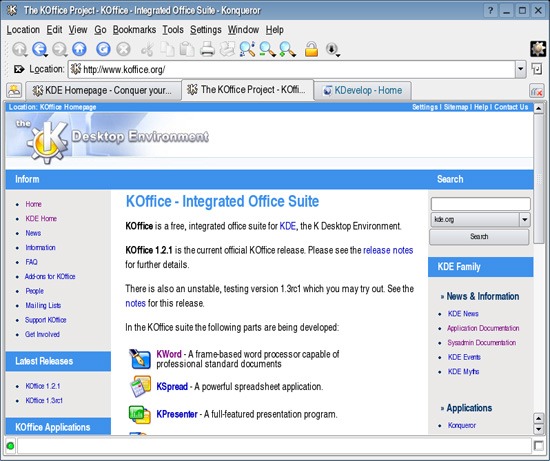
Task: Click the green status indicator light
Action: click(10, 446)
